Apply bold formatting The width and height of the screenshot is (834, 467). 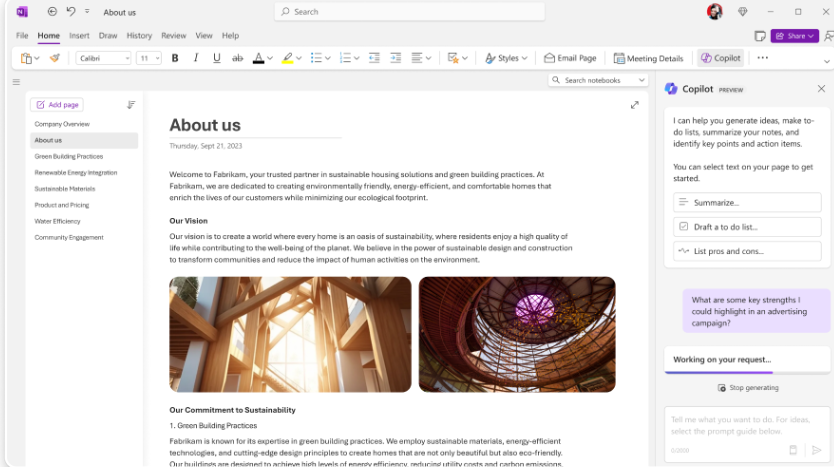click(174, 58)
